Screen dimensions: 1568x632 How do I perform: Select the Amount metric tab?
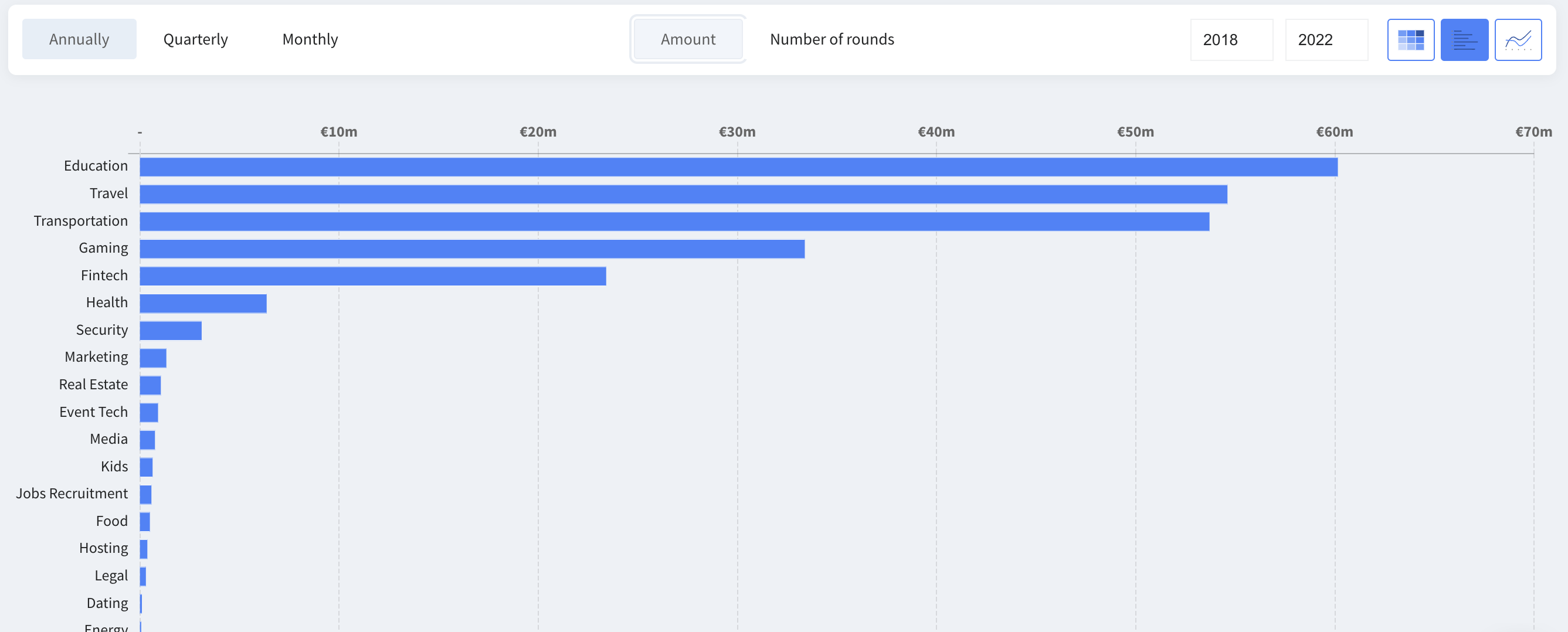[688, 40]
